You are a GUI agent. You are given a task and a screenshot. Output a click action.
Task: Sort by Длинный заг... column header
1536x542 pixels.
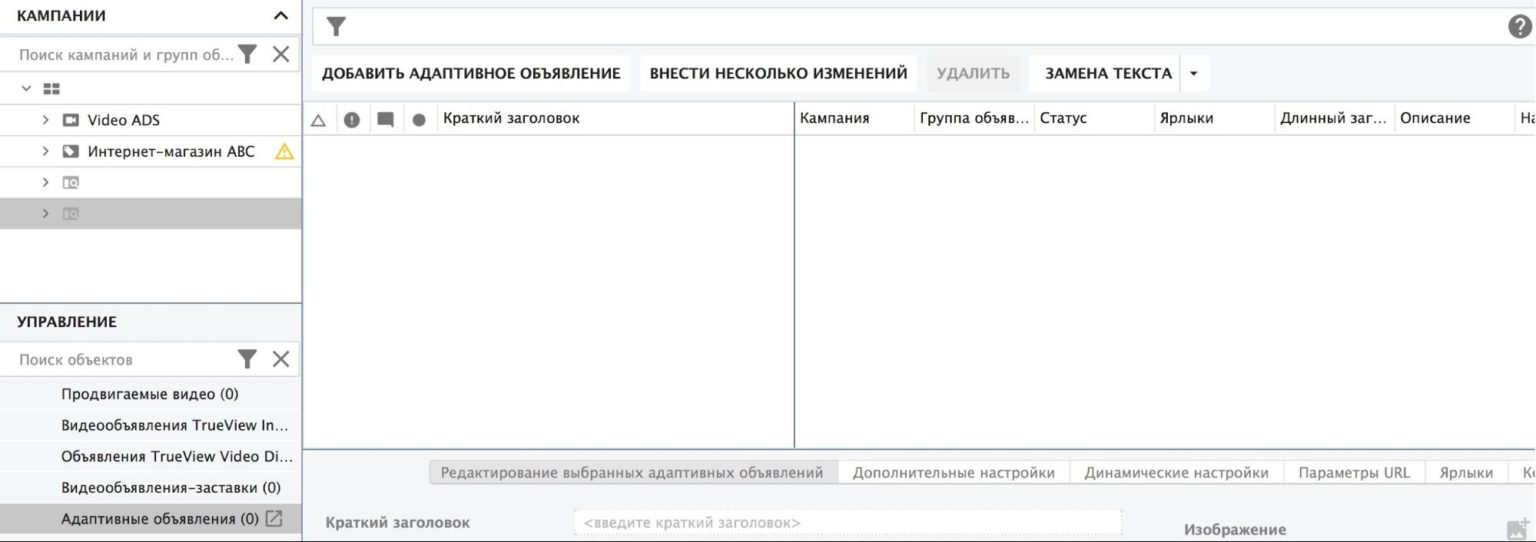pyautogui.click(x=1335, y=118)
